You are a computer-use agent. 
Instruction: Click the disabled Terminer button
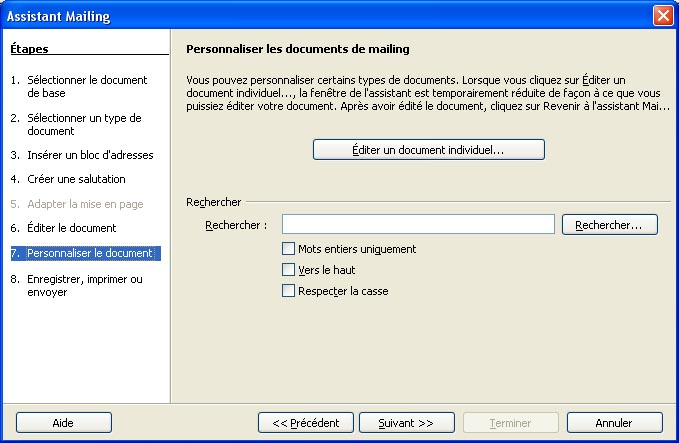point(510,423)
